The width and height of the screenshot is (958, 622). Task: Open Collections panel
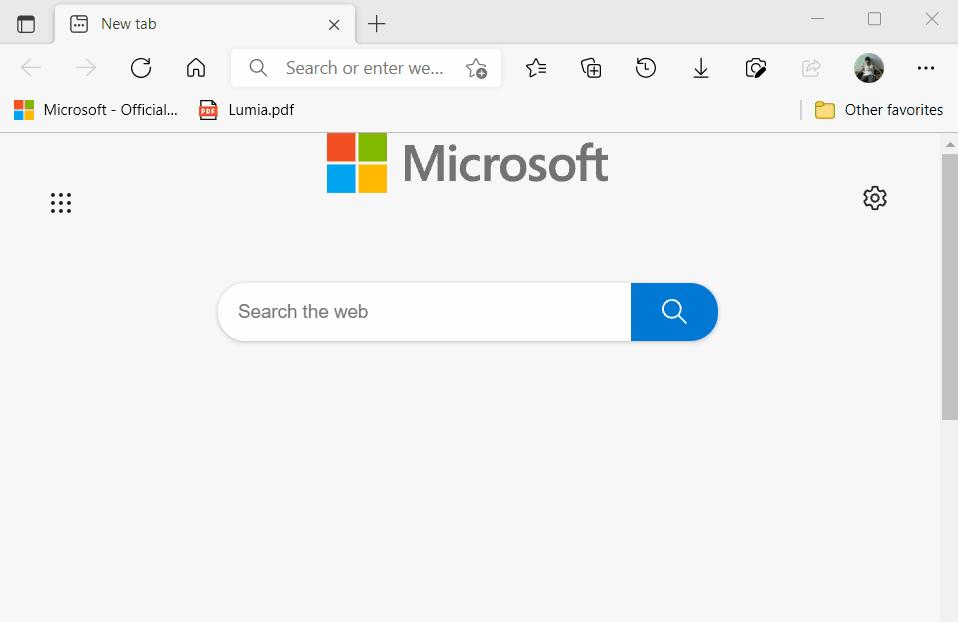coord(591,68)
